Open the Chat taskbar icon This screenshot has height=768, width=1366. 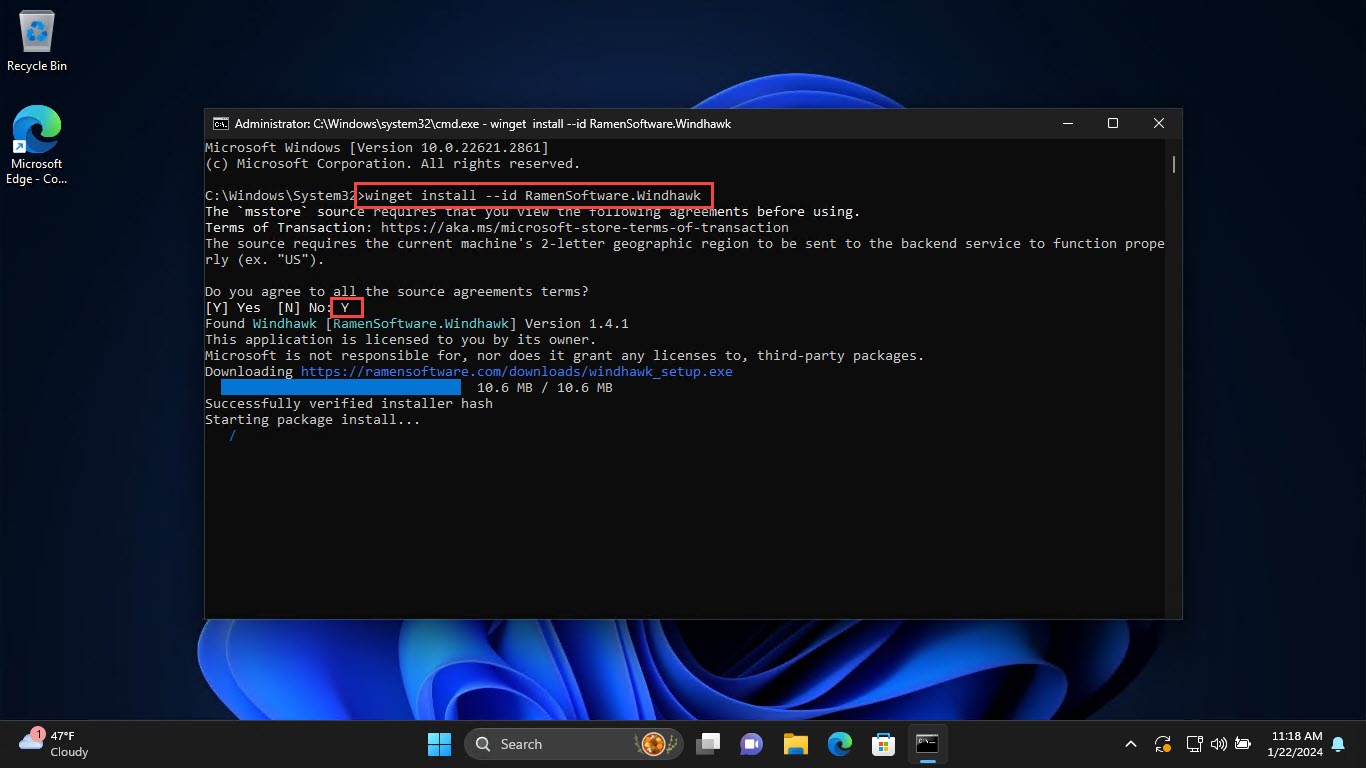752,744
